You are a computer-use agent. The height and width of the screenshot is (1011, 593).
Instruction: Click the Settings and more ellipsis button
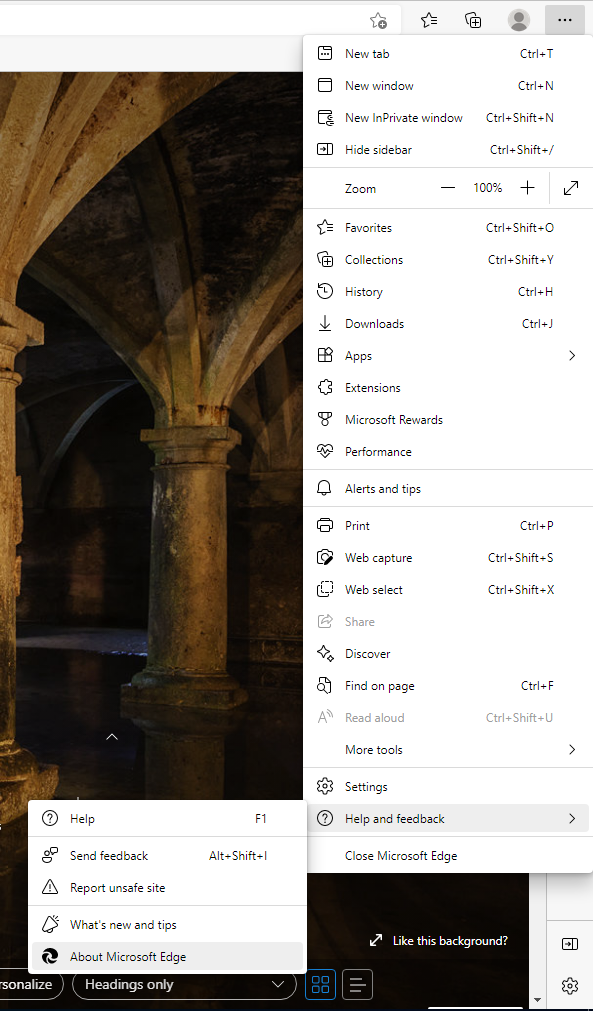pyautogui.click(x=565, y=21)
